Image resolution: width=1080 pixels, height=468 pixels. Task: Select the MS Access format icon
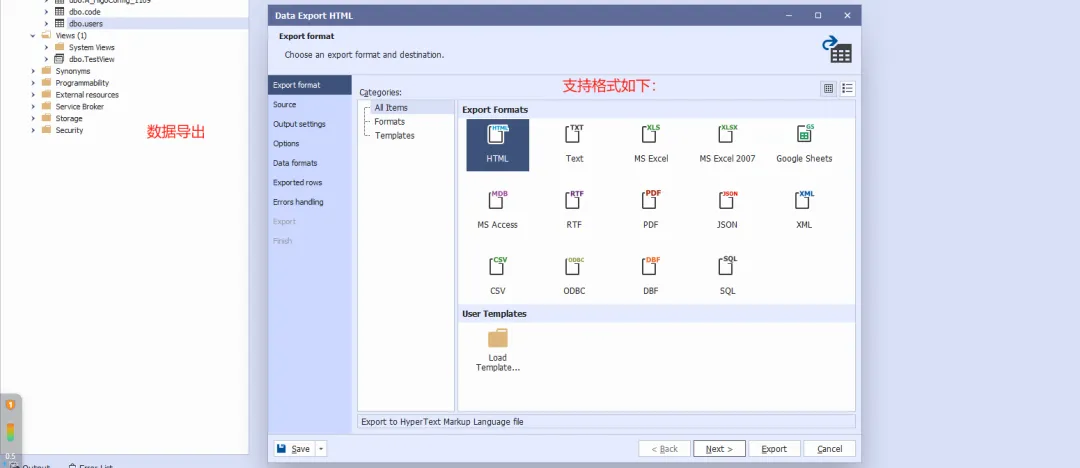(x=498, y=200)
